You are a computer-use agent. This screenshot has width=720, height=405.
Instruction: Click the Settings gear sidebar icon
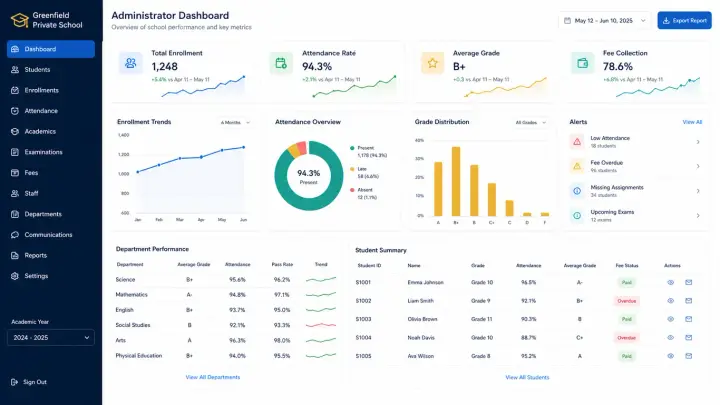tap(15, 276)
